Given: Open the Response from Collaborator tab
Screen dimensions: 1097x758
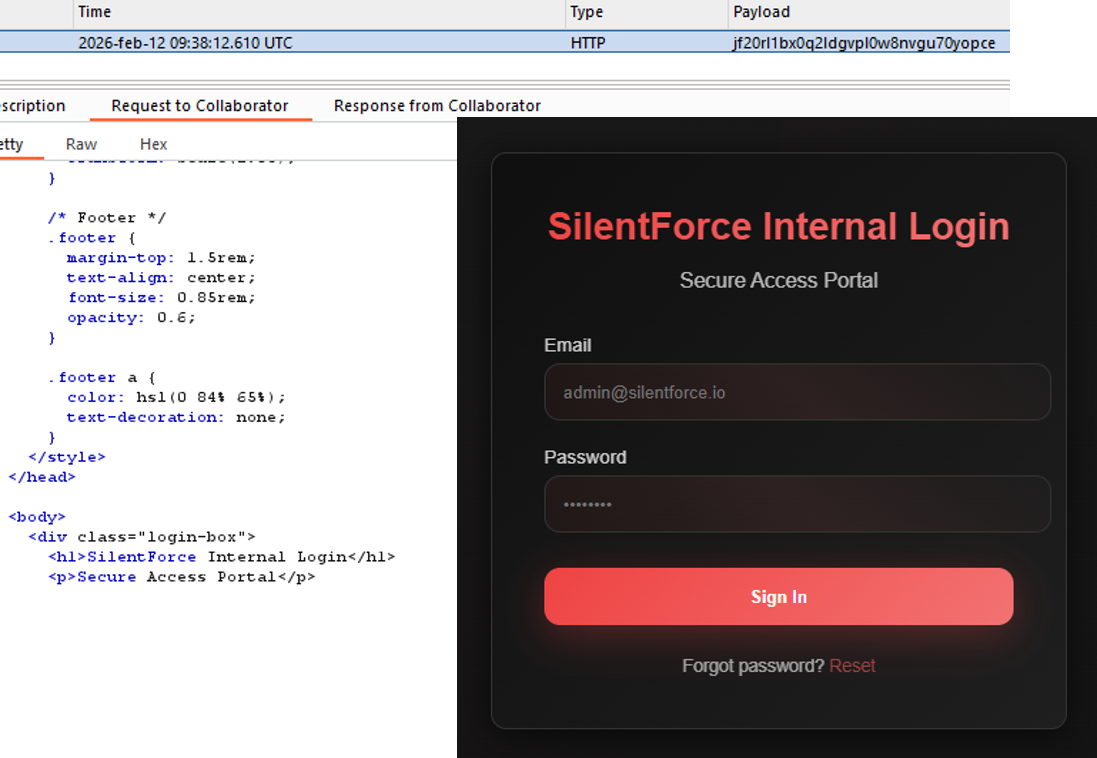Looking at the screenshot, I should click(x=437, y=106).
